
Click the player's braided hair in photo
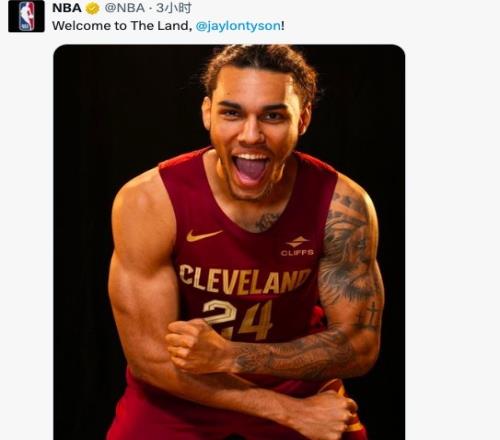tap(262, 63)
